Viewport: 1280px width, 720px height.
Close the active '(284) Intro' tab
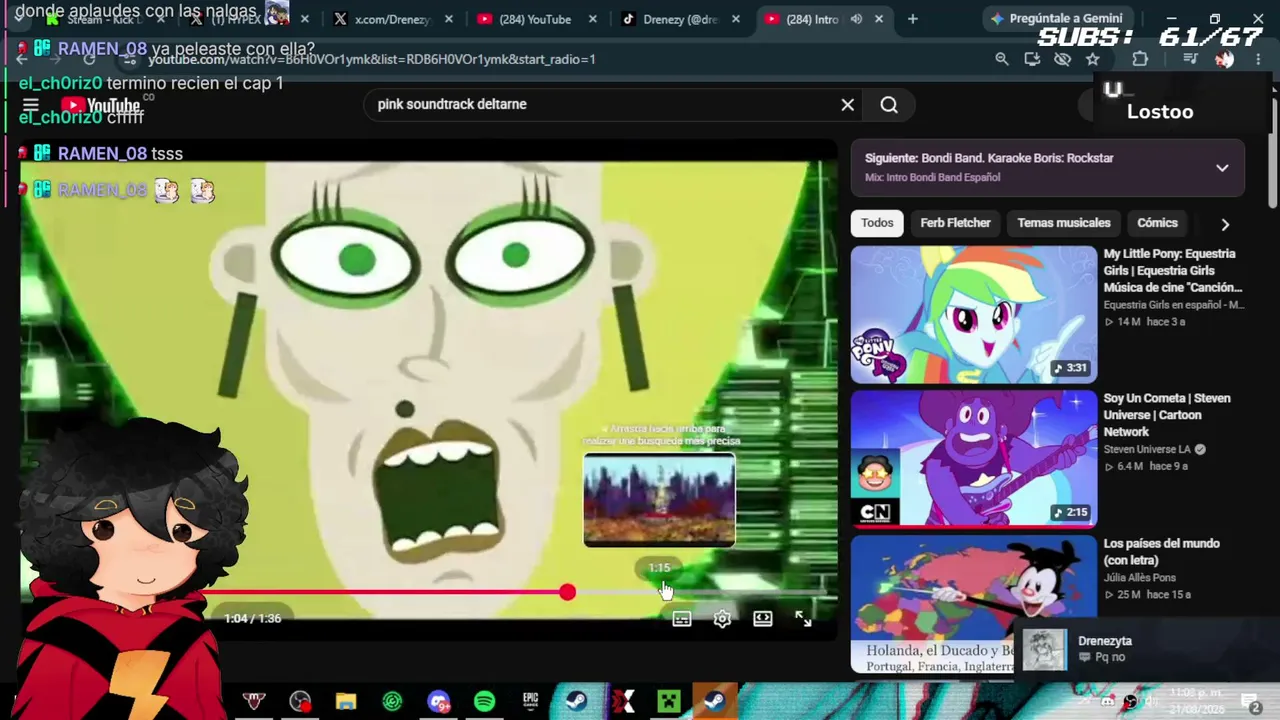pos(880,19)
